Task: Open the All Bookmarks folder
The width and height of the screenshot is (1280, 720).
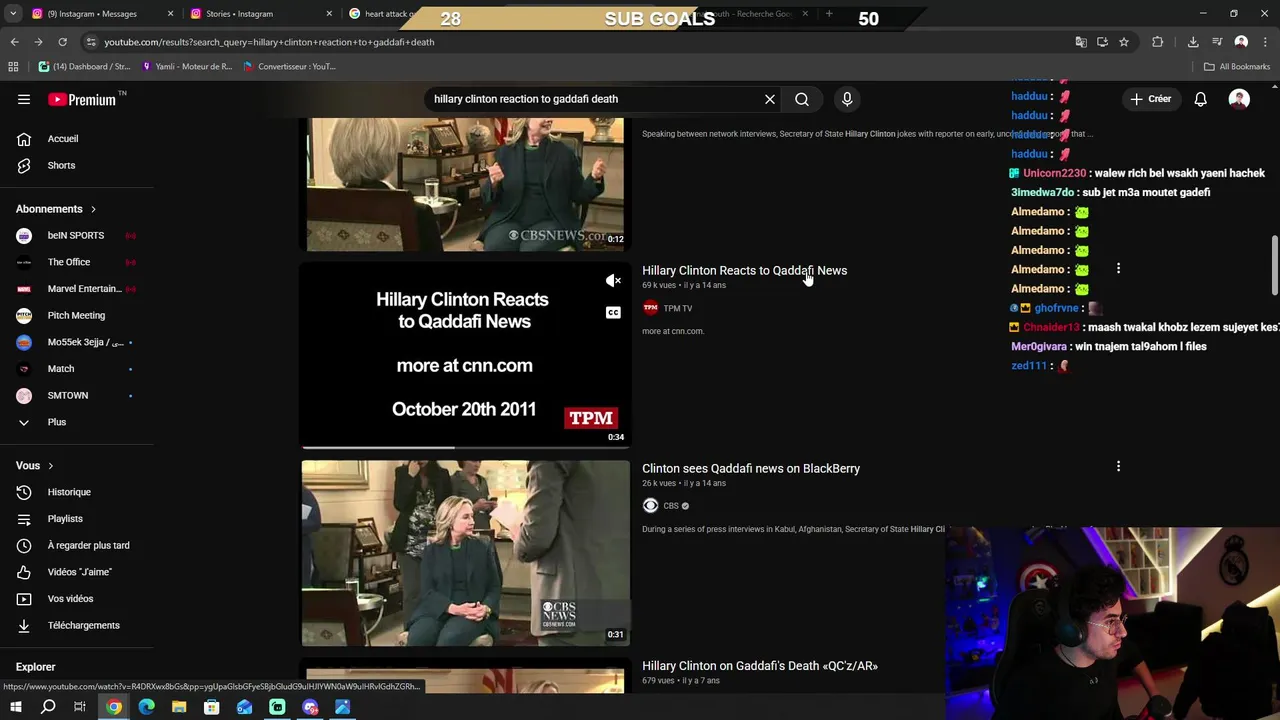Action: click(x=1237, y=66)
